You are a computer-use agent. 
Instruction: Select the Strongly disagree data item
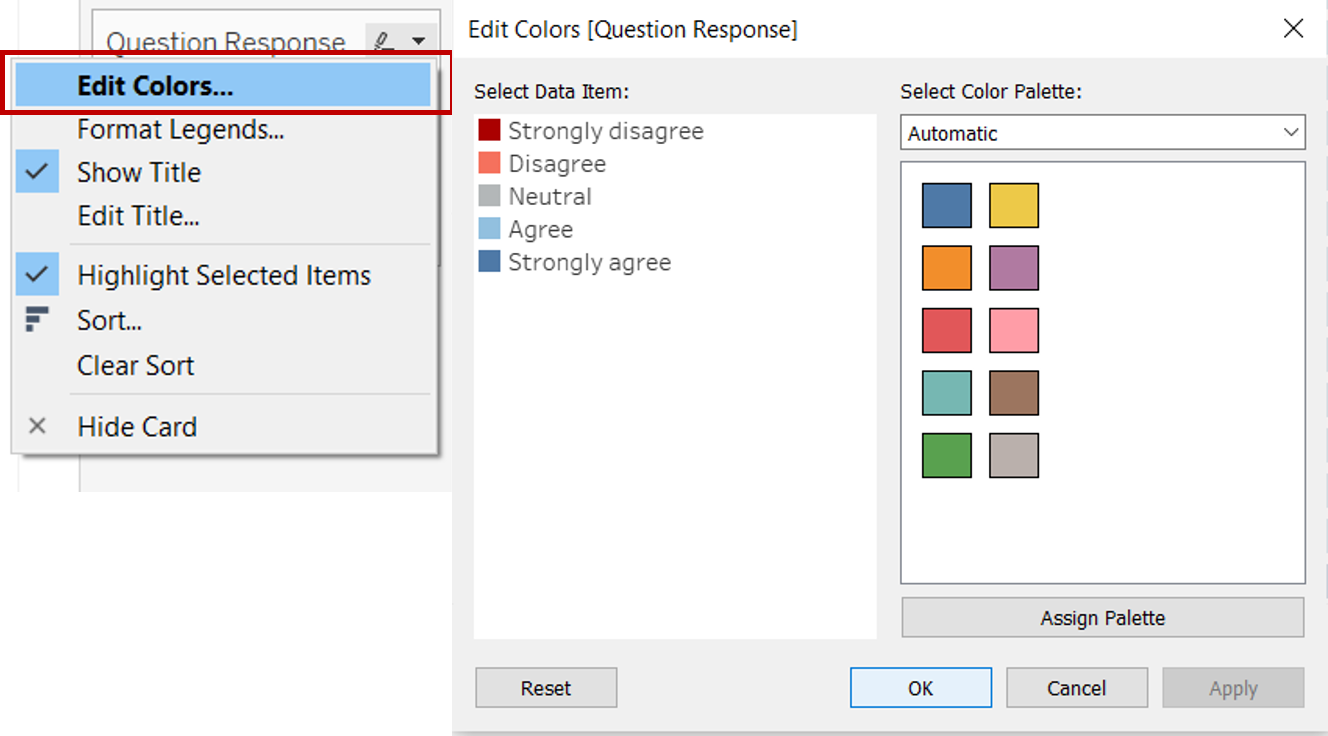(604, 131)
